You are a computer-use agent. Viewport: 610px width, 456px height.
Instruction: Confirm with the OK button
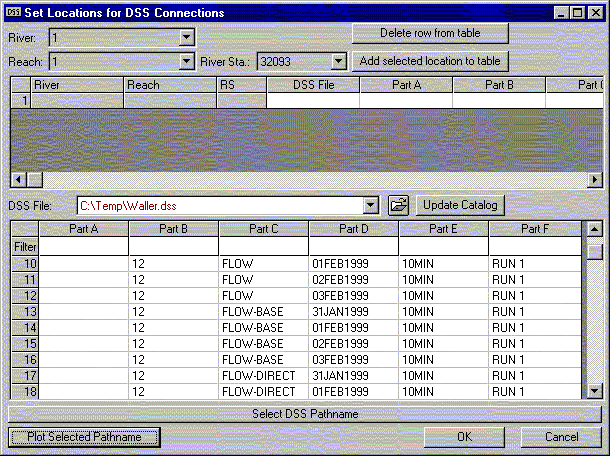(x=464, y=437)
